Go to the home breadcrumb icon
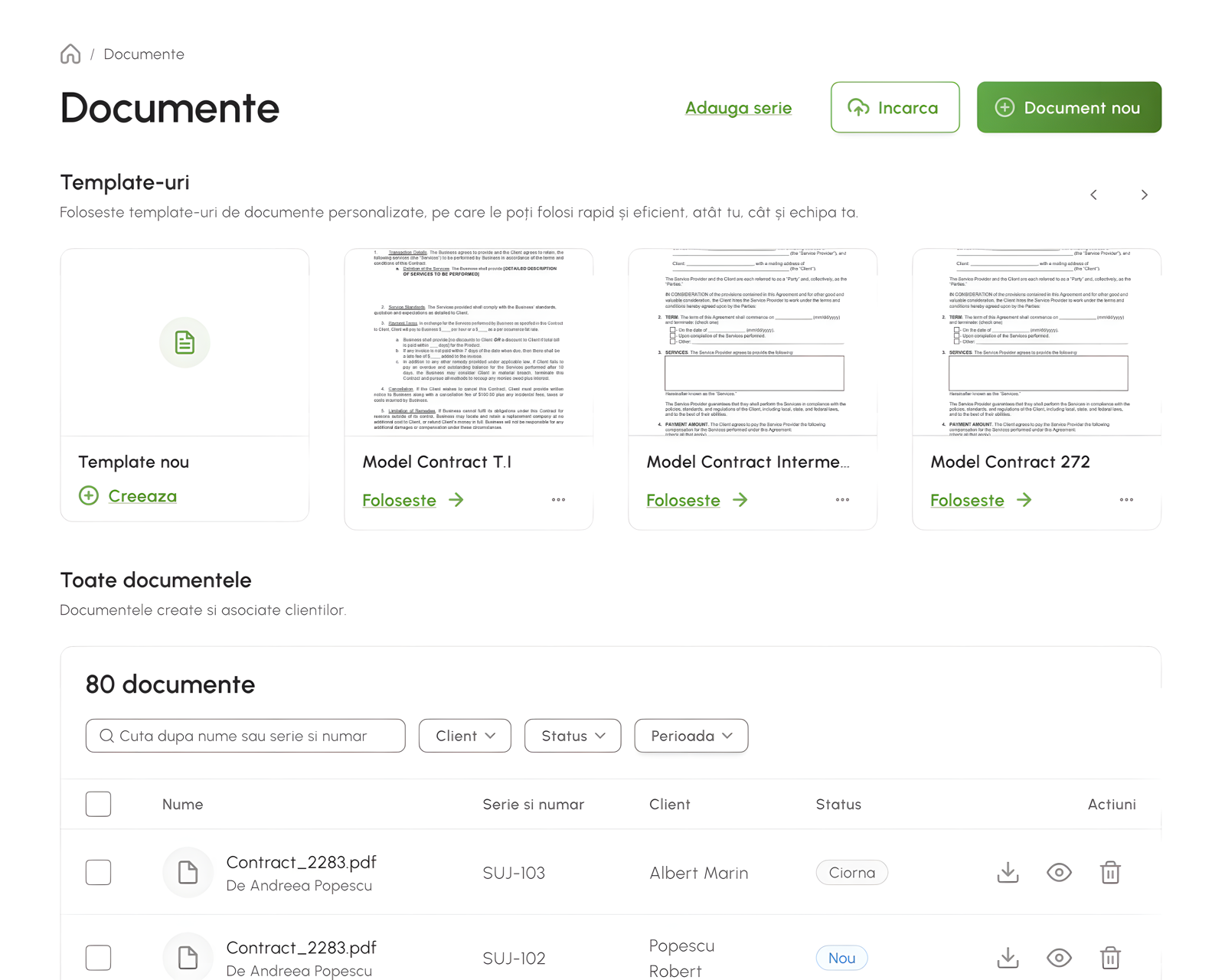This screenshot has height=980, width=1225. (x=70, y=54)
